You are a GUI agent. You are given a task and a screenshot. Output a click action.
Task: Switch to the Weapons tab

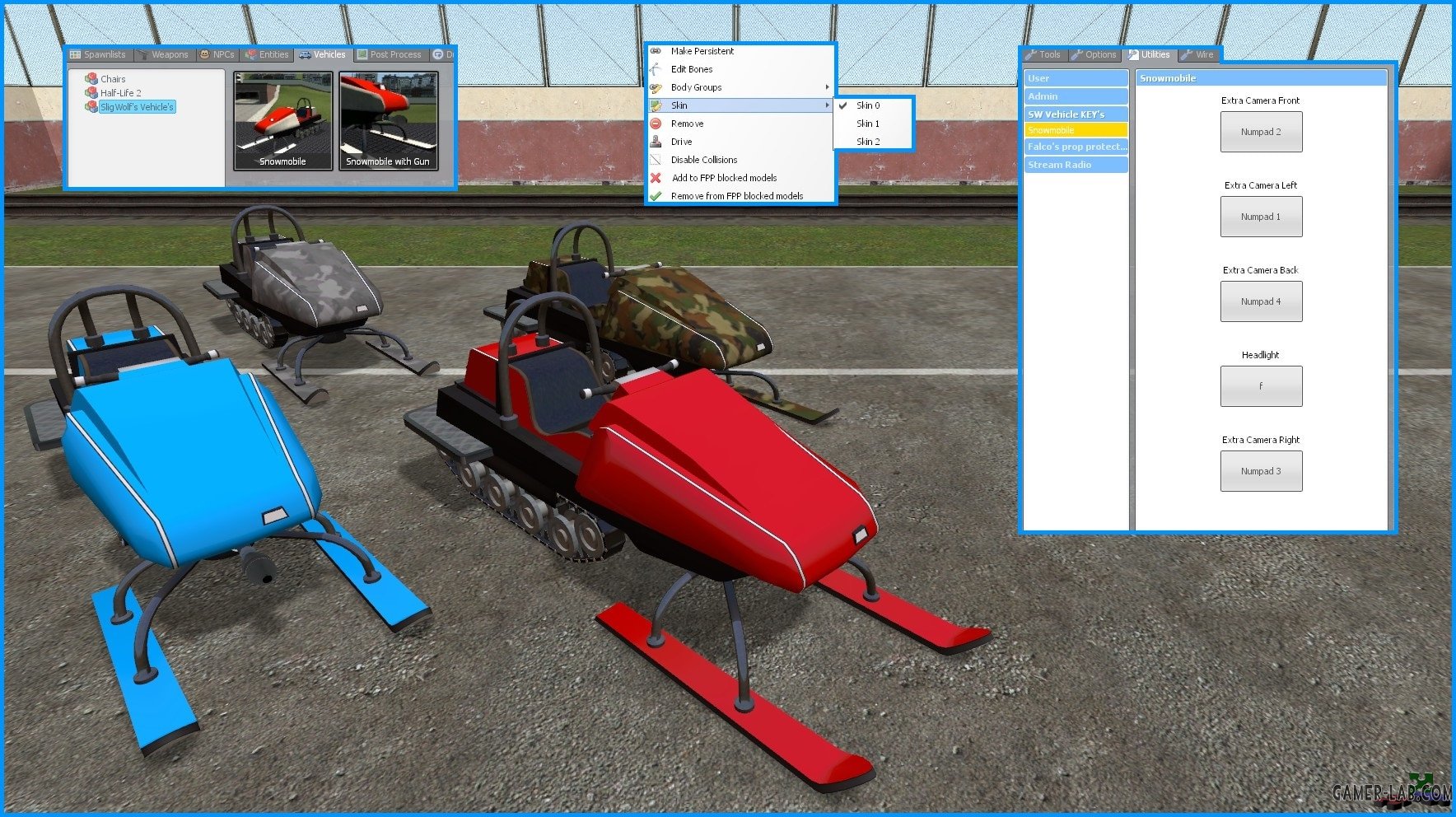pos(163,54)
